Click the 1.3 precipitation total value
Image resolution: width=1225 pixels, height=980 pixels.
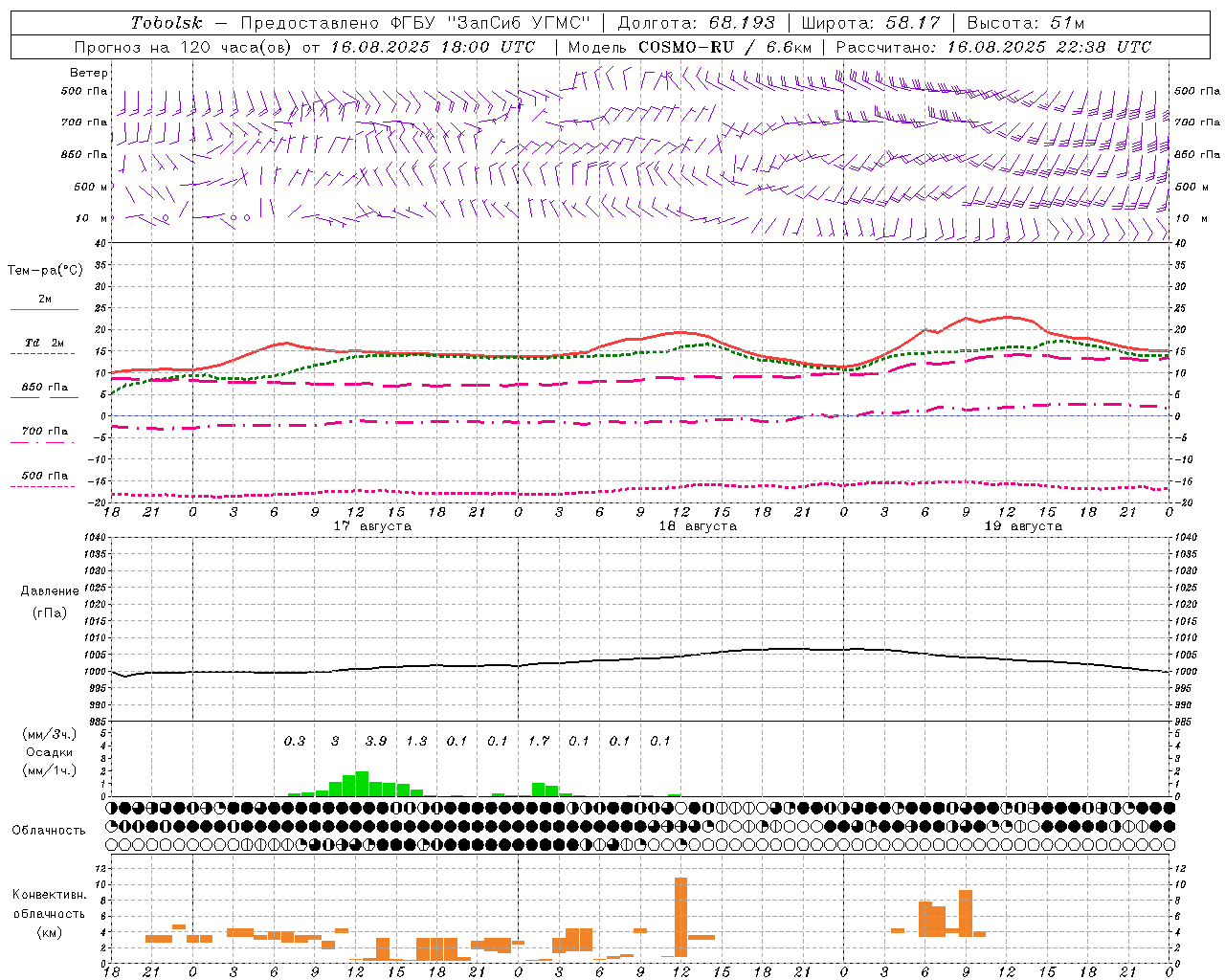416,741
